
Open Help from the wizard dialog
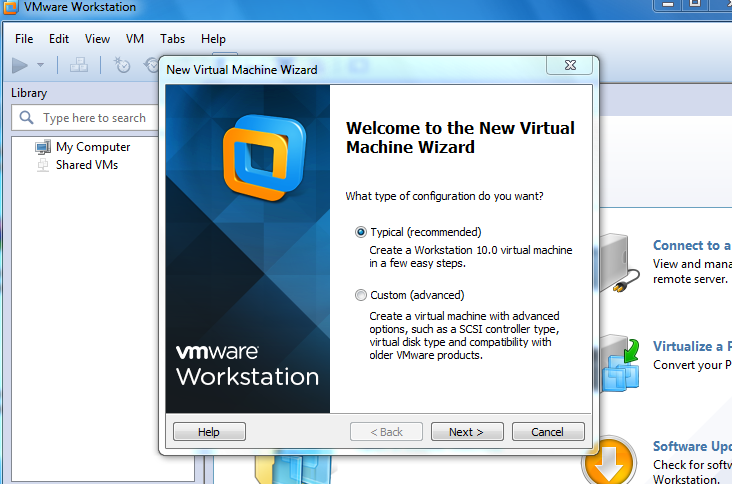209,432
